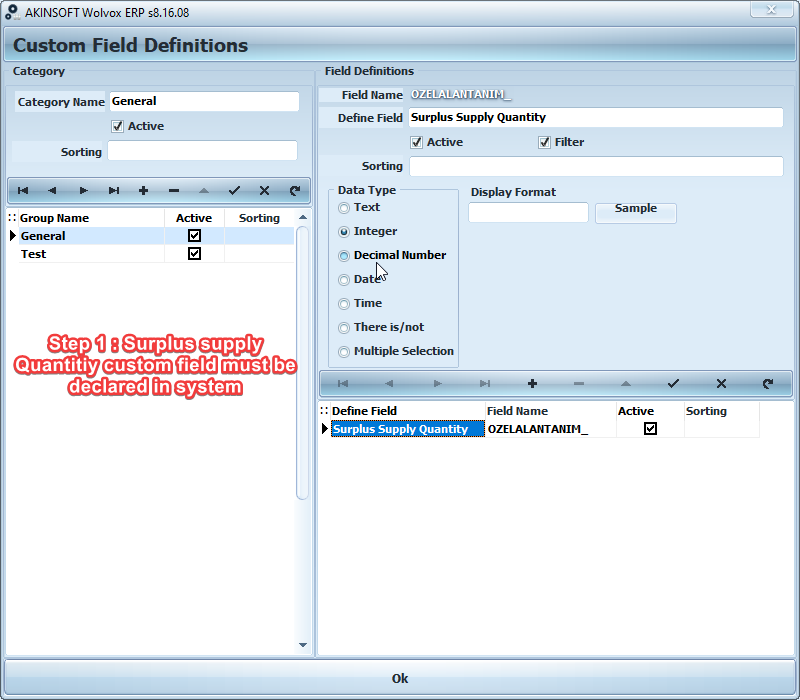
Task: Add new field definition with plus icon
Action: tap(532, 384)
